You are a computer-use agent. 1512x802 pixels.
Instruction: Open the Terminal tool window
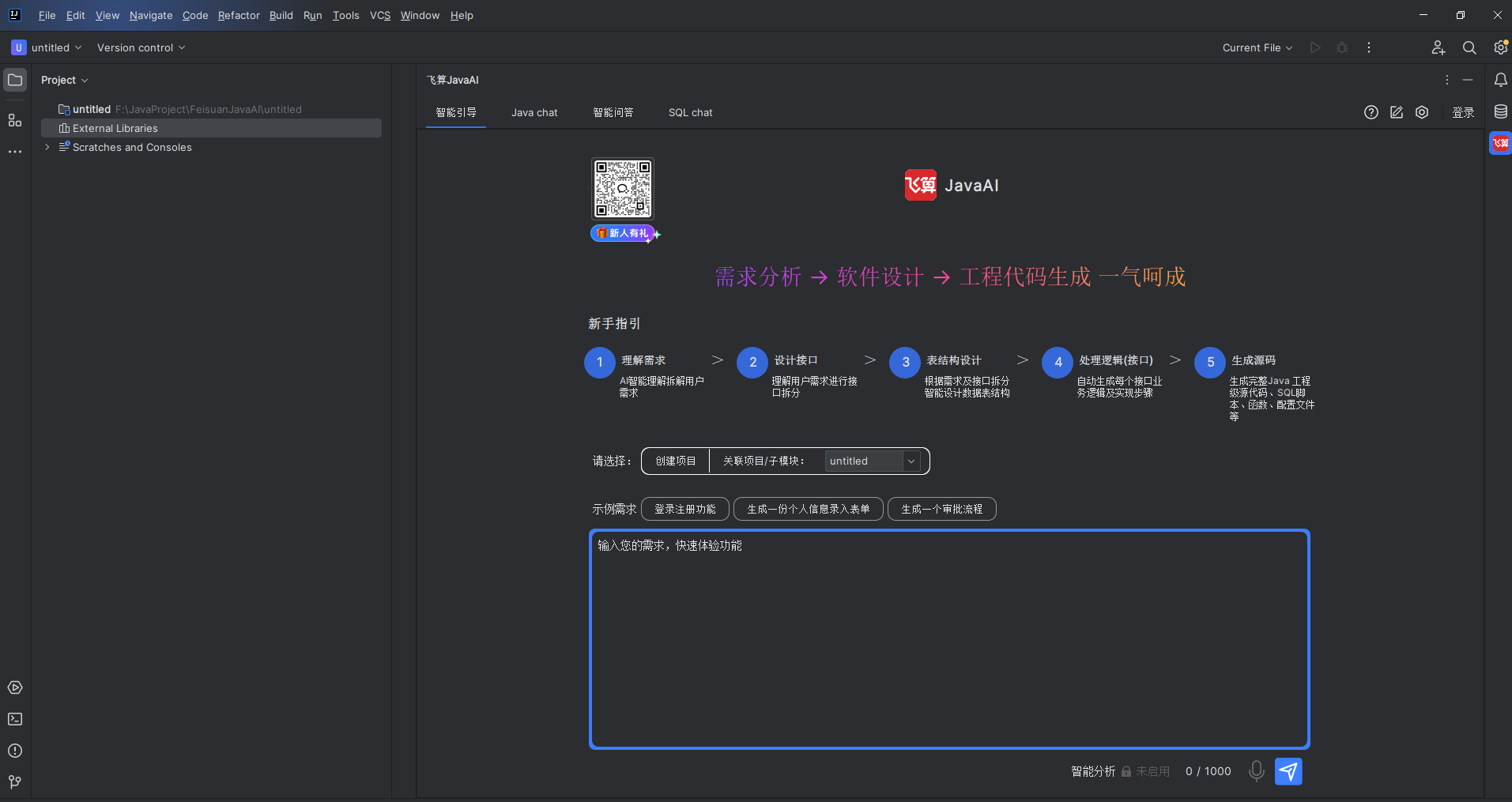point(15,719)
